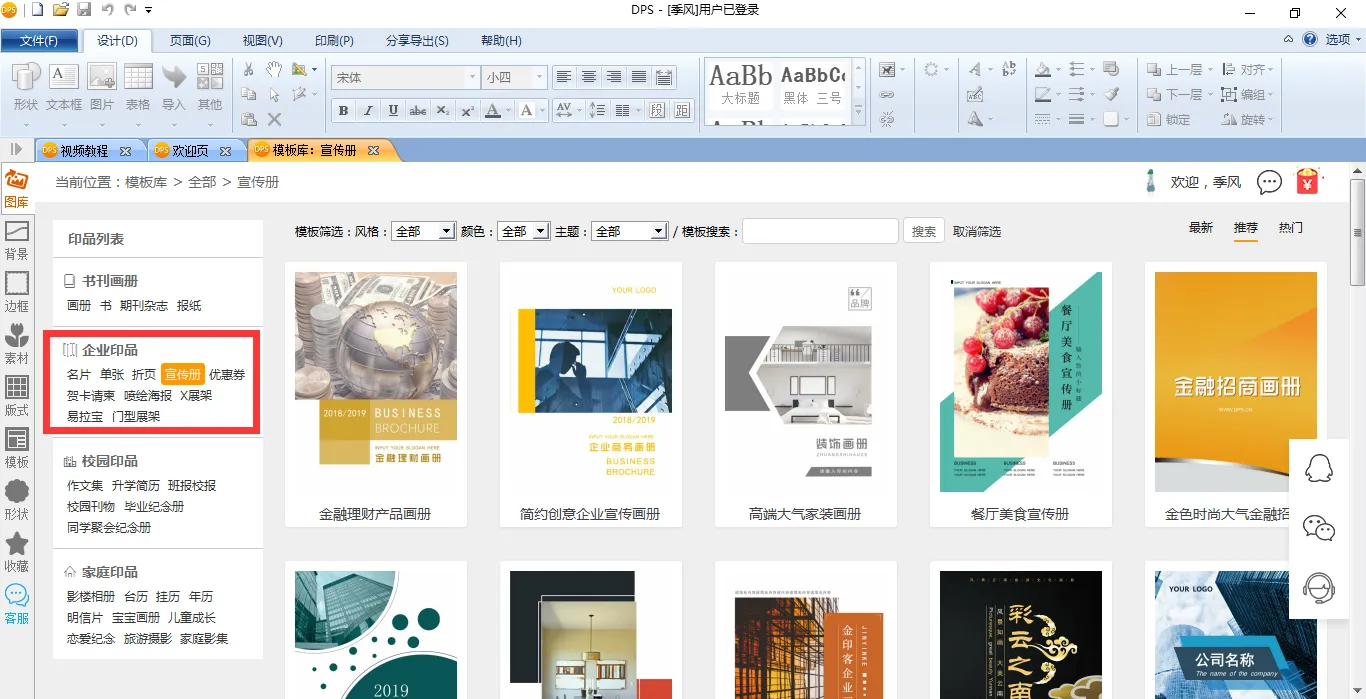Switch to the 欢迎页 document tab
The image size is (1366, 699).
[x=190, y=151]
